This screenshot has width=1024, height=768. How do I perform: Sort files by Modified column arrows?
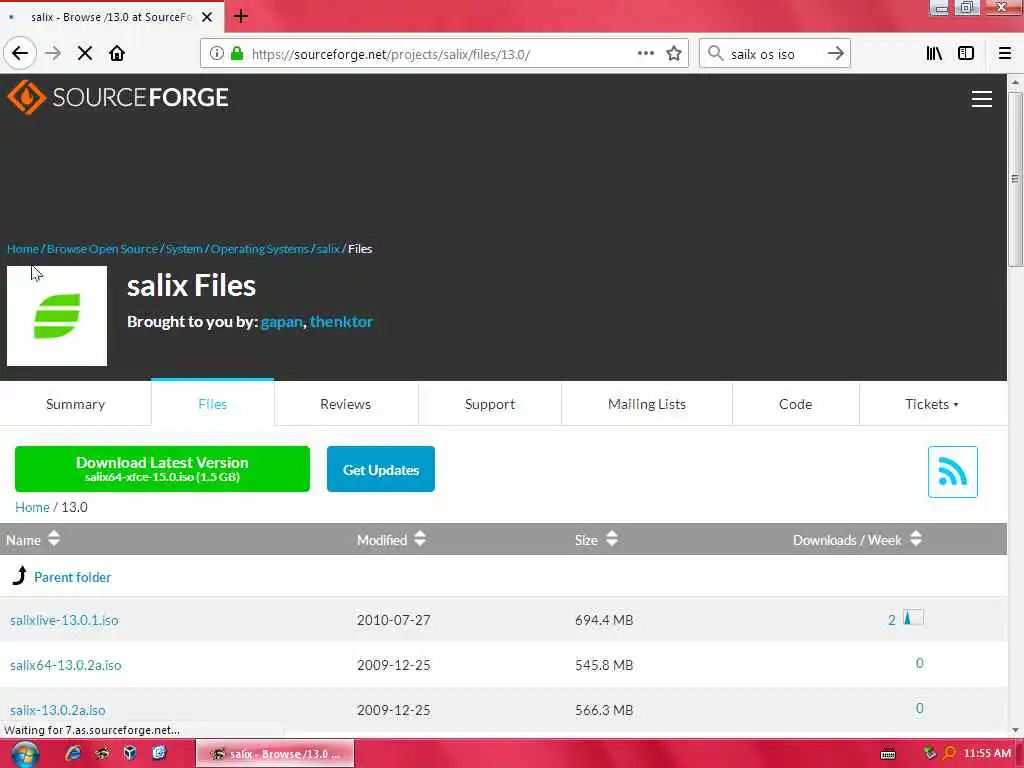pyautogui.click(x=420, y=539)
